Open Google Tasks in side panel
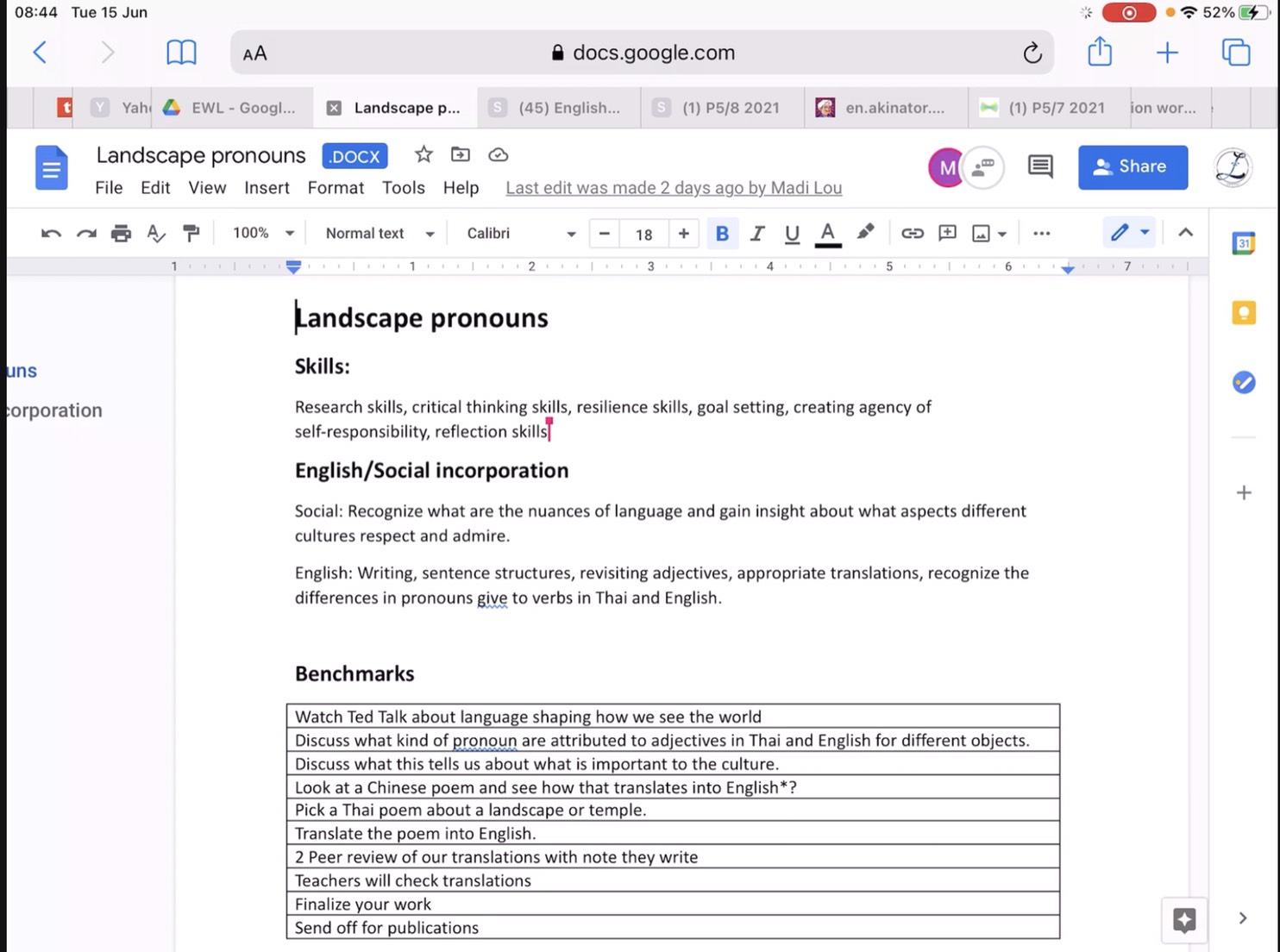Screen dimensions: 1280x952 [x=1244, y=382]
